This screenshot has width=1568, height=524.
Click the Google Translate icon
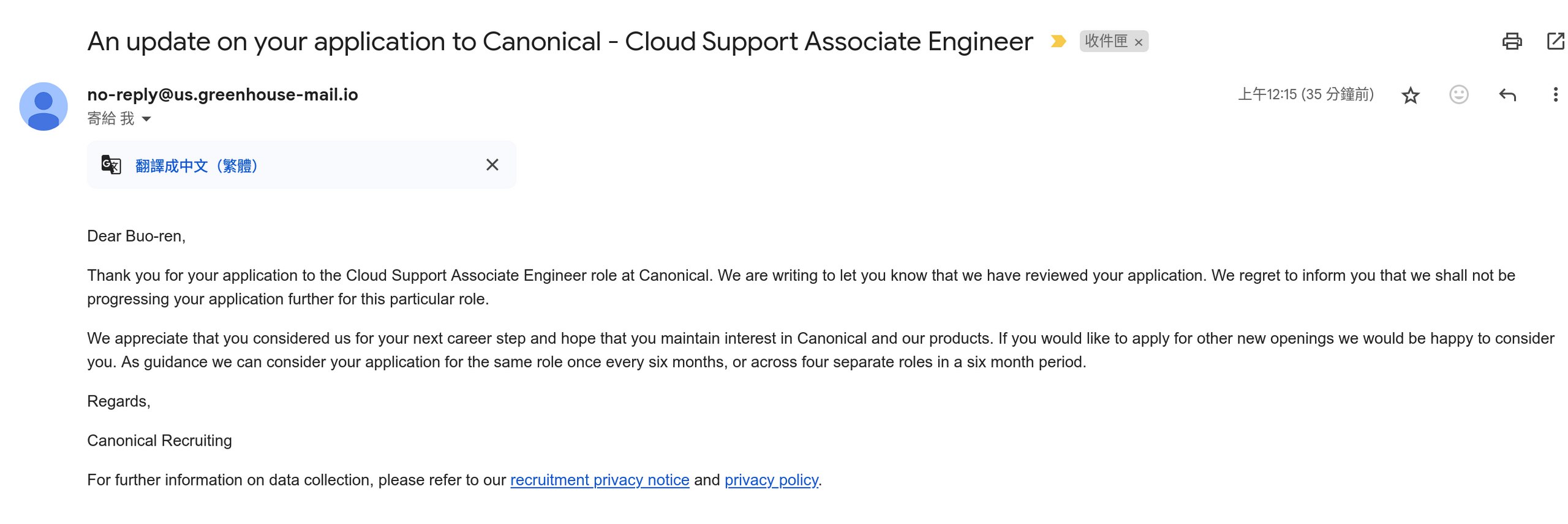click(x=111, y=165)
